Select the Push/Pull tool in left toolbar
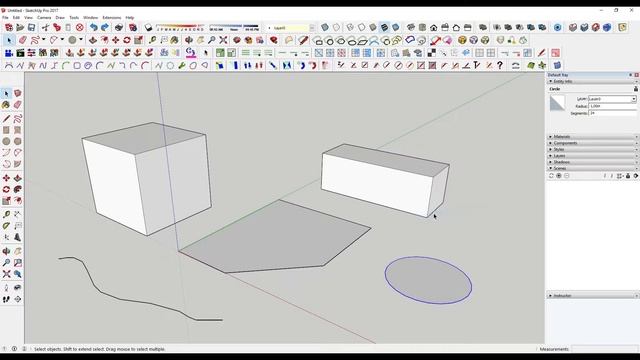 [18, 178]
